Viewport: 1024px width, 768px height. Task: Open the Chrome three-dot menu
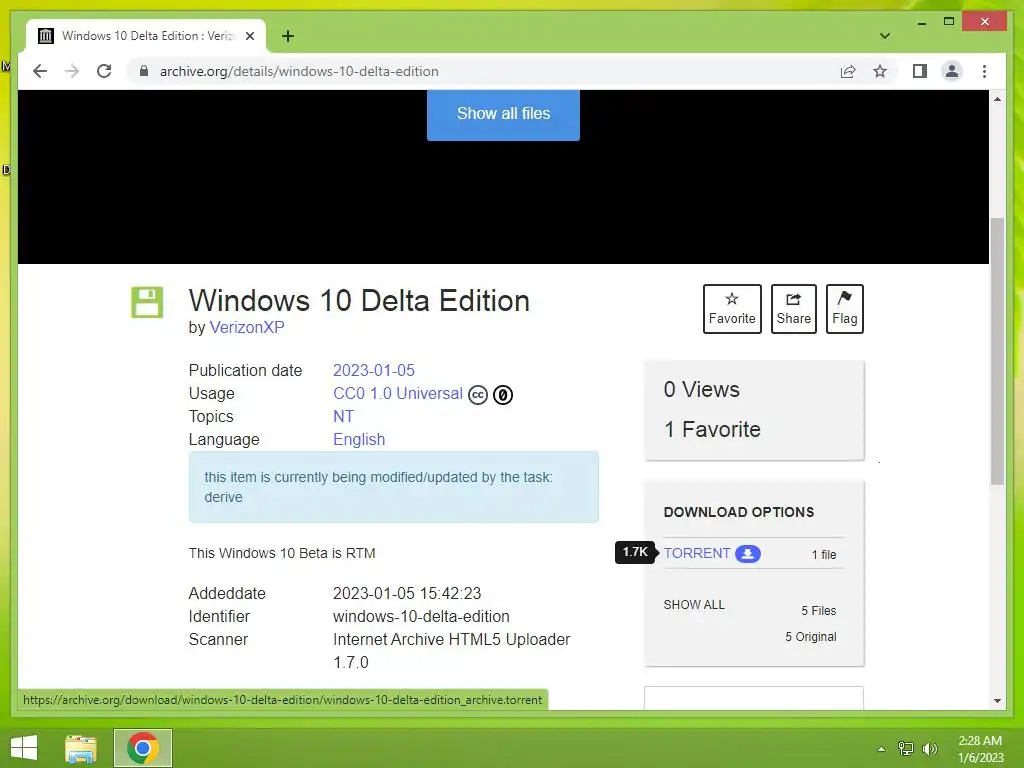[984, 71]
